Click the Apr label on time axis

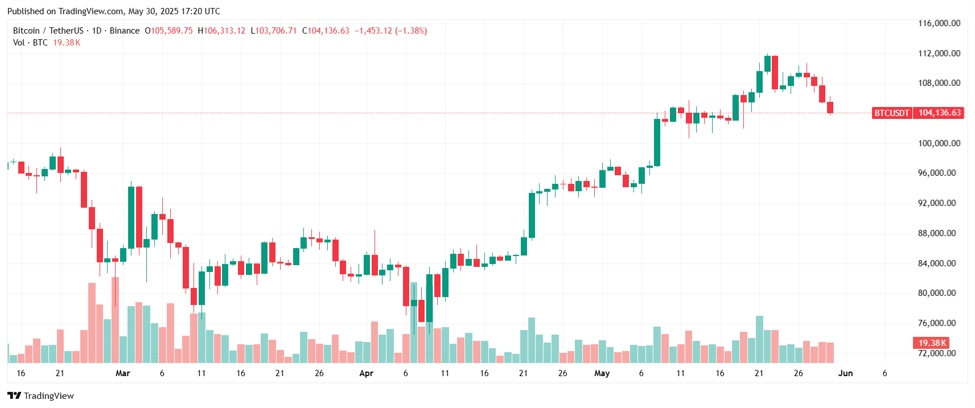click(367, 373)
